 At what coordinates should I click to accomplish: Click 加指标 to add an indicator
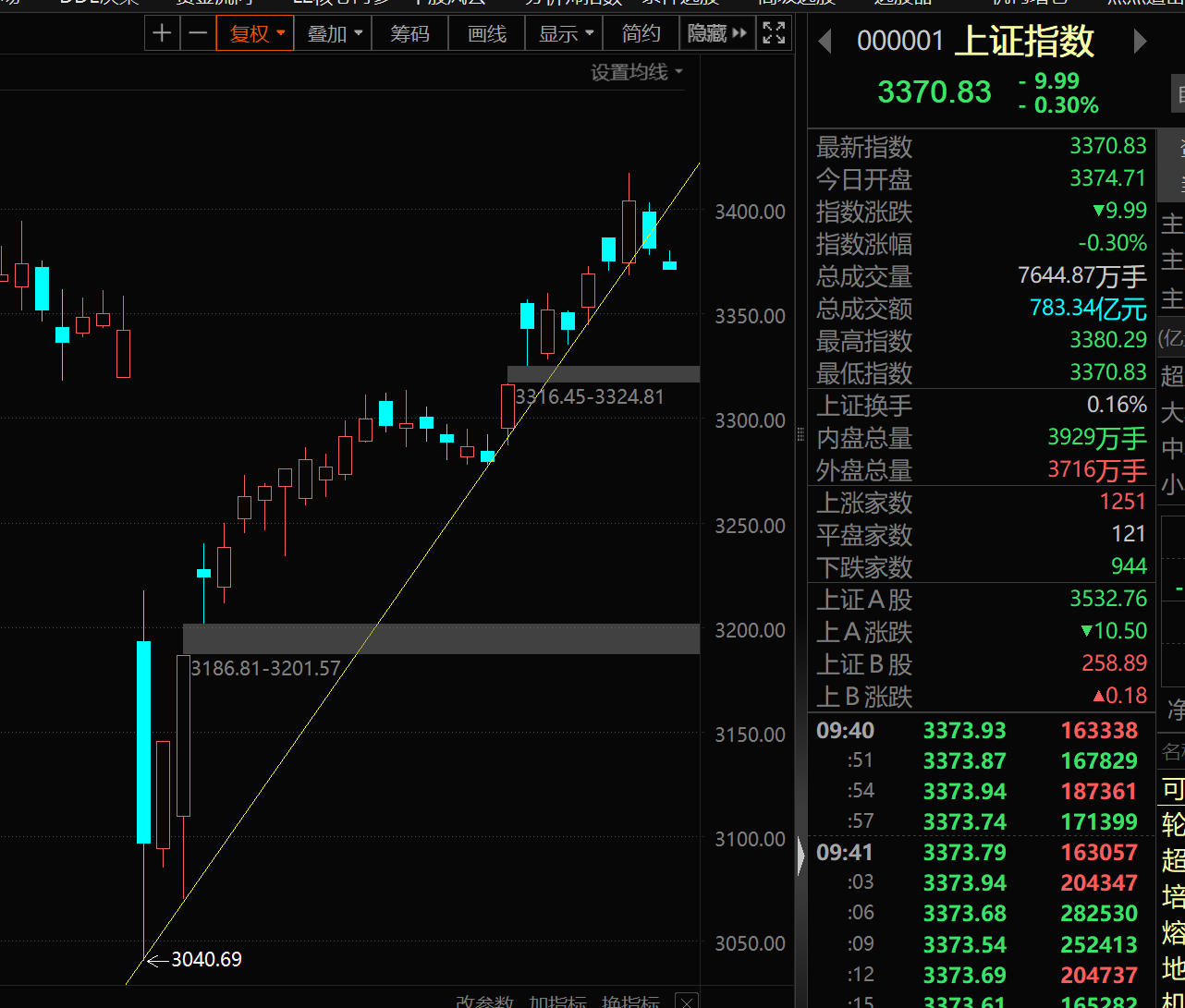[x=557, y=1001]
